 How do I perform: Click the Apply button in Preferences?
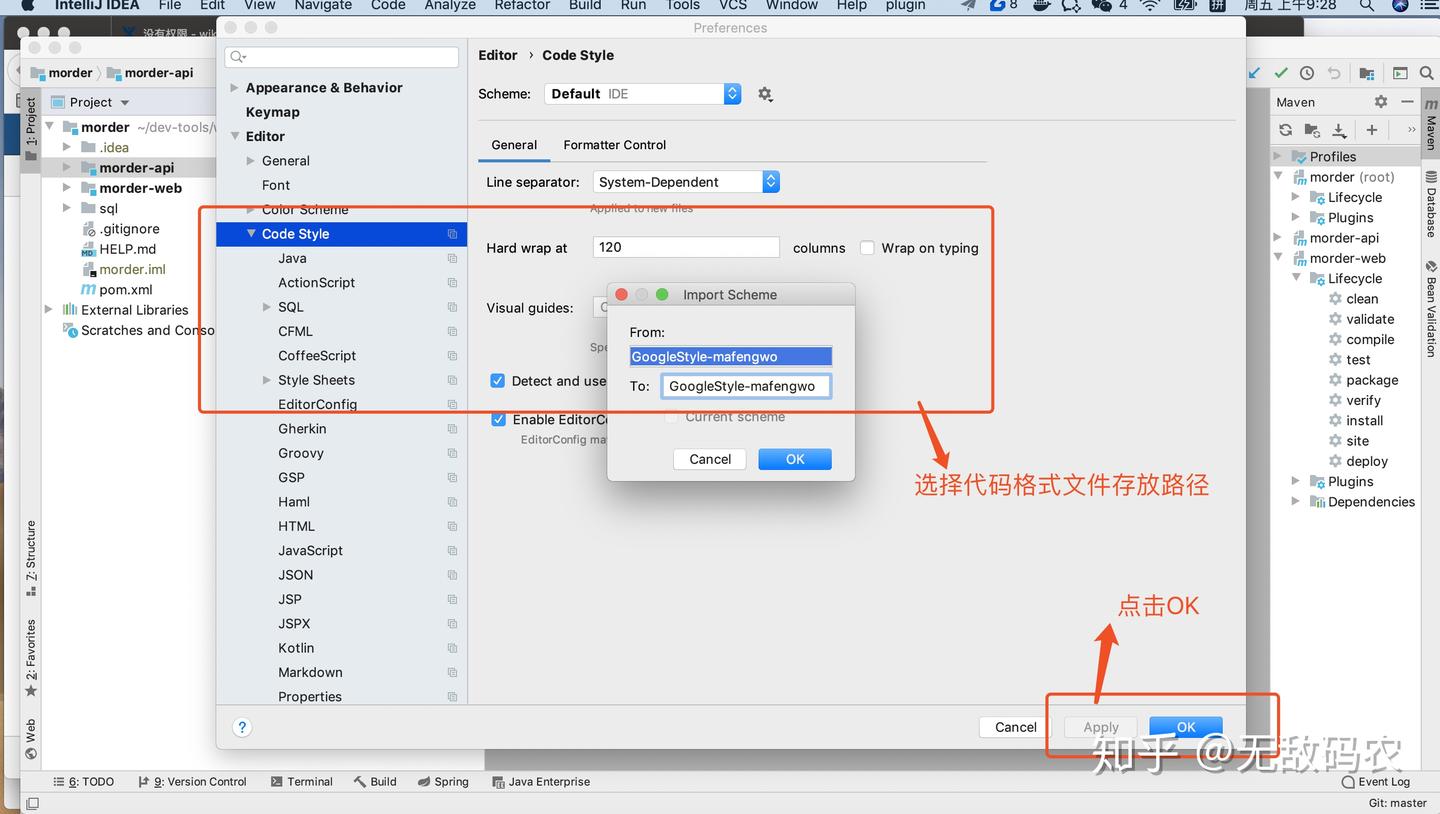point(1101,727)
